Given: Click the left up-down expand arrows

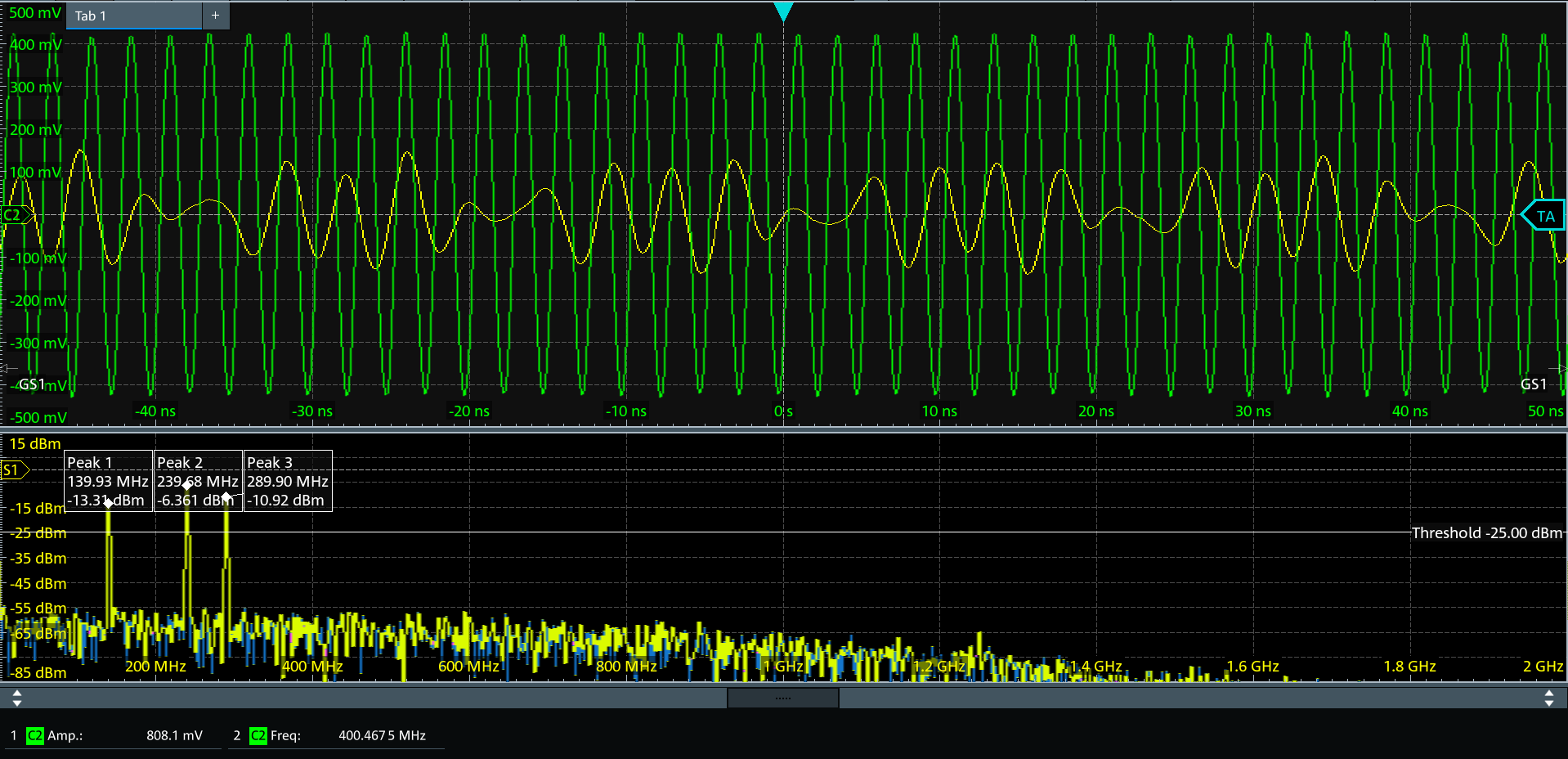Looking at the screenshot, I should click(17, 698).
